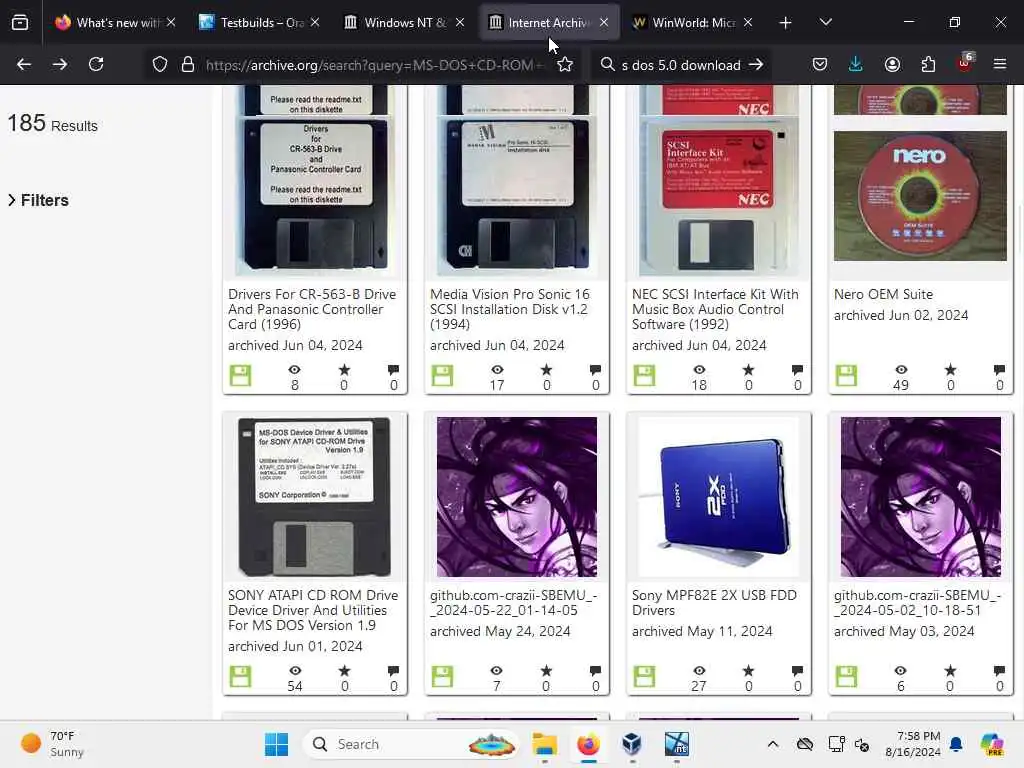Close the Internet Archive tab
The height and width of the screenshot is (768, 1024).
coord(604,23)
